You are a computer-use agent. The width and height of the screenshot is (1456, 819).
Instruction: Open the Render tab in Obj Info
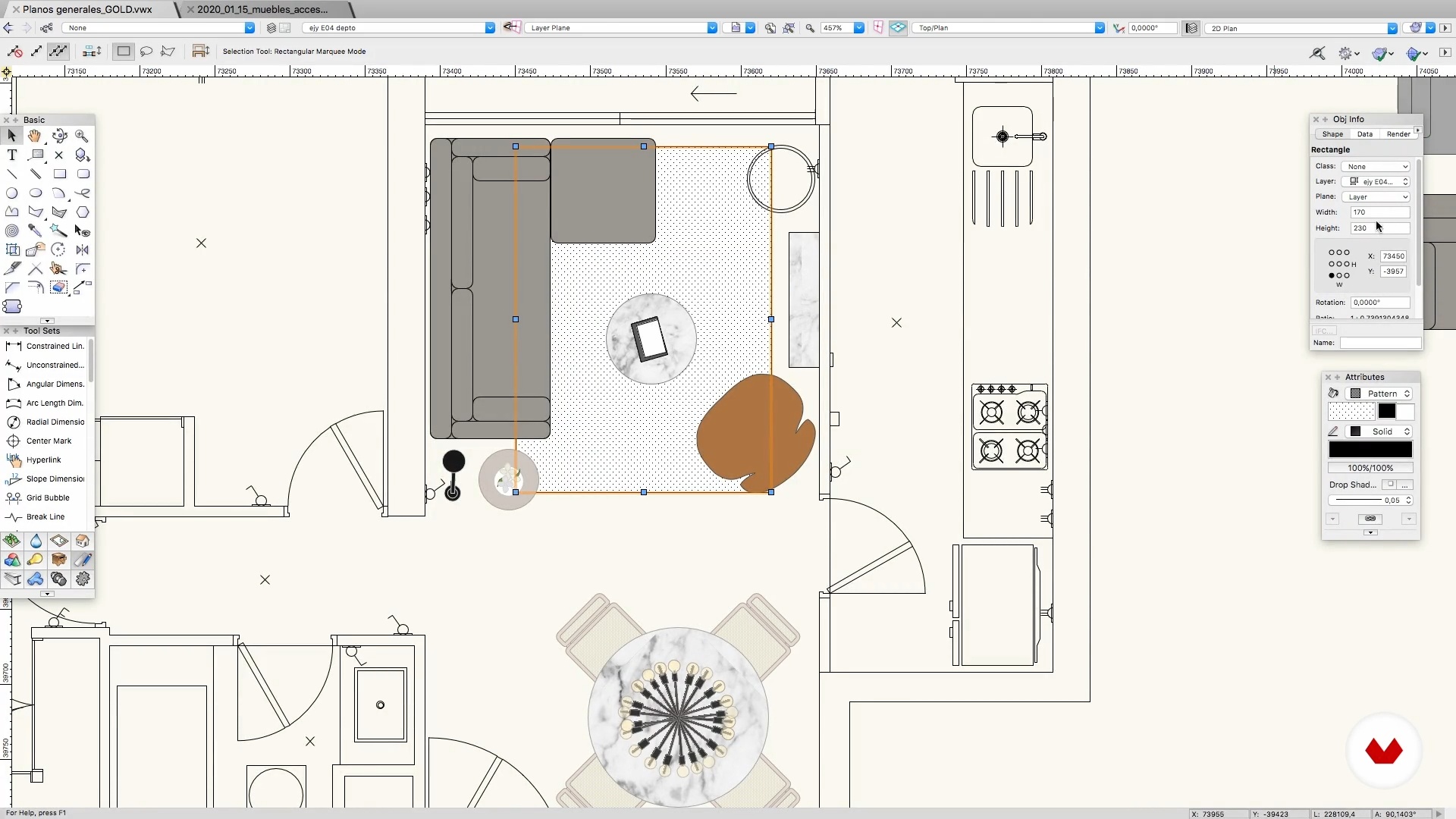pos(1398,133)
